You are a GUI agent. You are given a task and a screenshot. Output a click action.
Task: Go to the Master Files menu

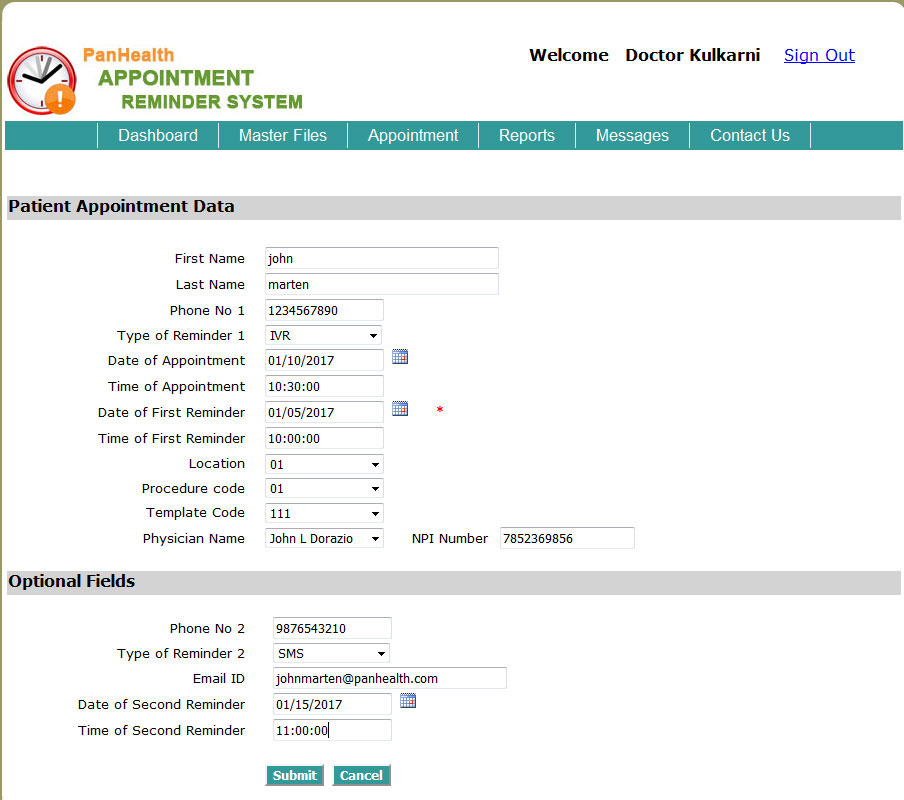click(x=283, y=136)
